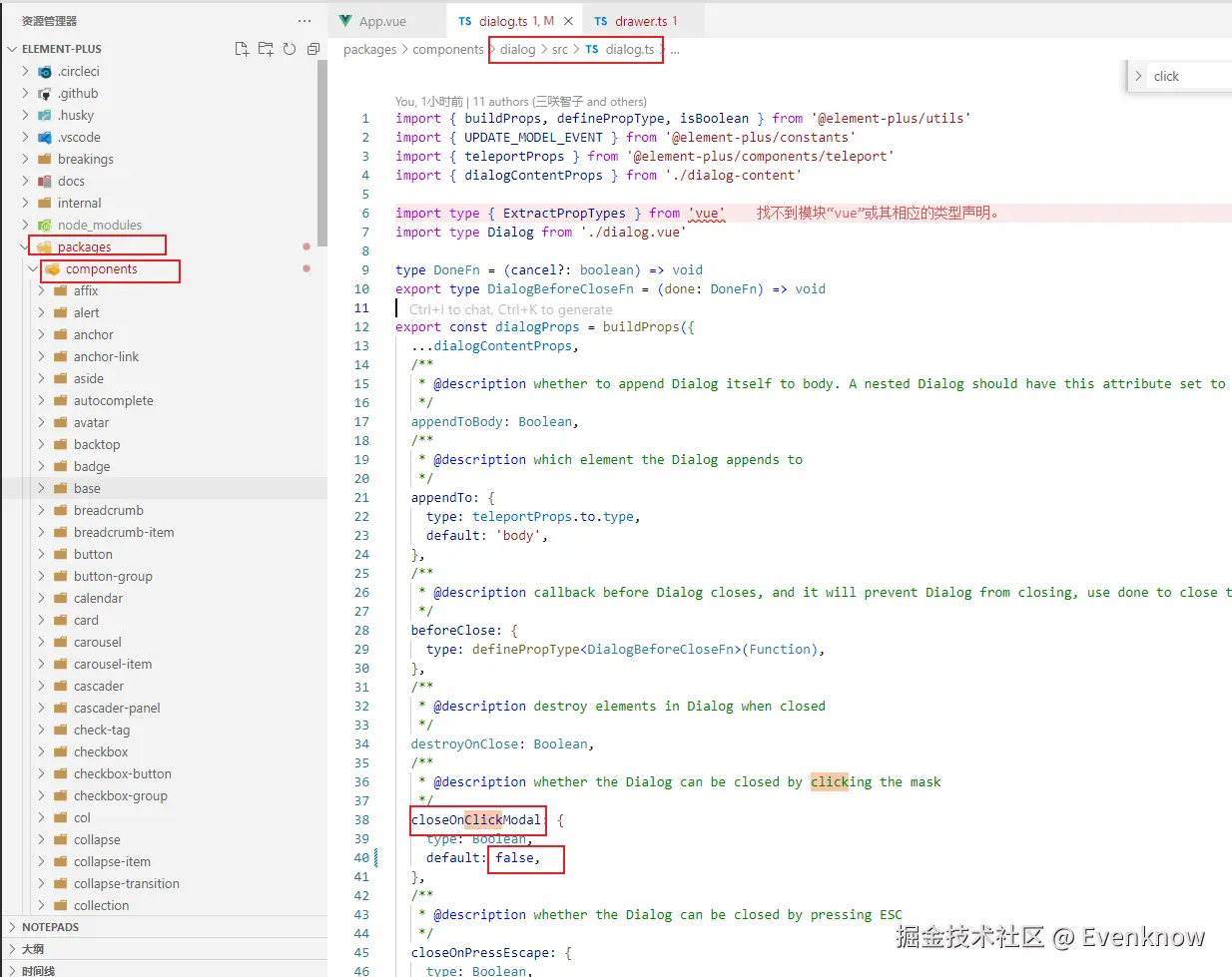Click the aside folder icon
Viewport: 1232px width, 977px height.
pos(60,378)
